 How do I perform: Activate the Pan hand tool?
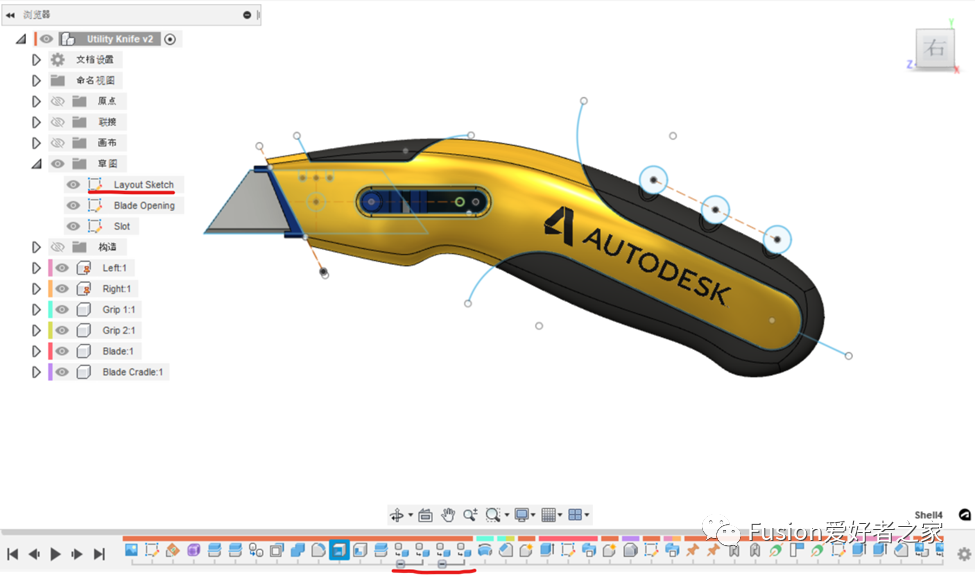click(x=448, y=515)
